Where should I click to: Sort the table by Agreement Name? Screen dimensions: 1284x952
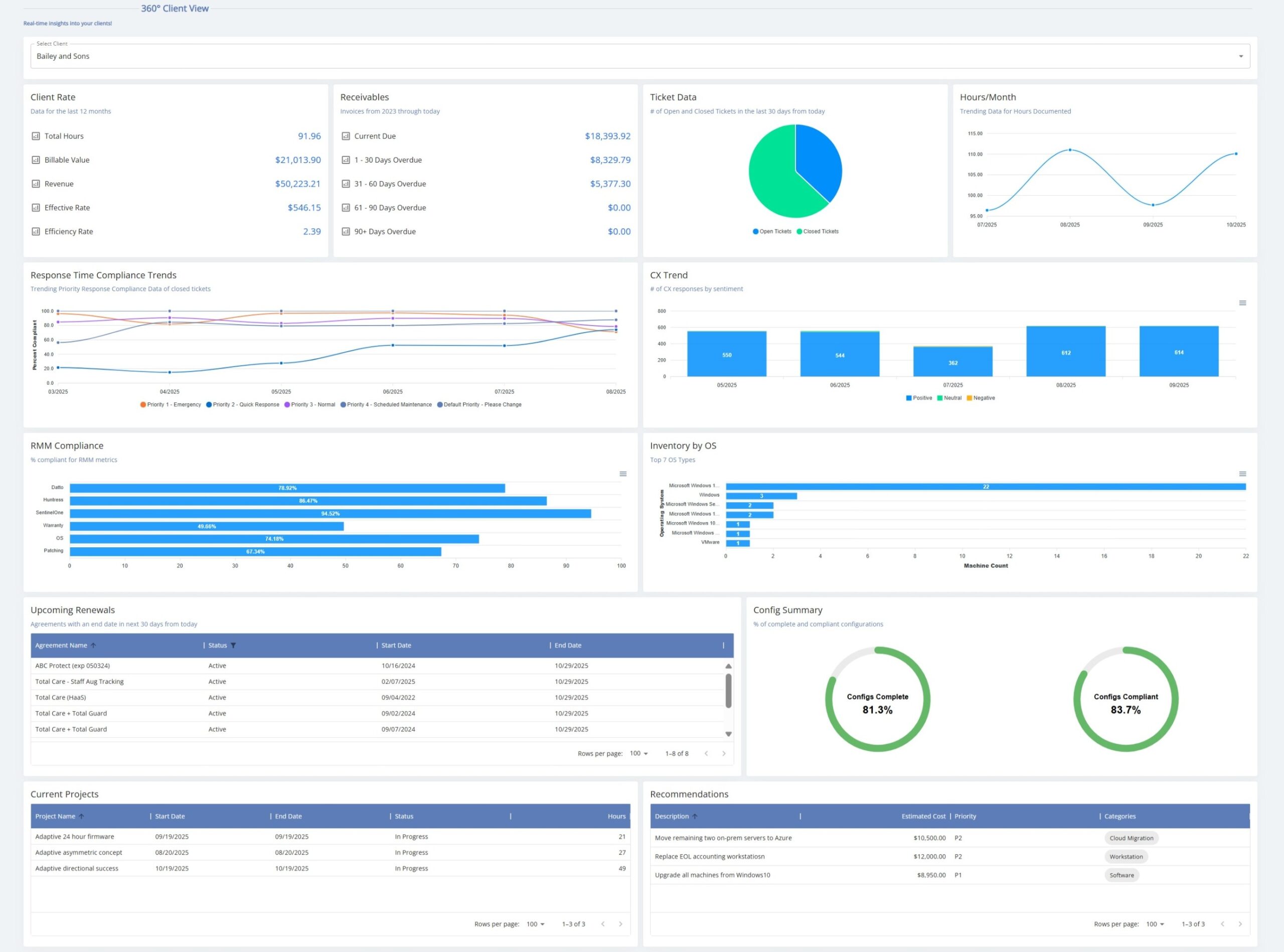click(x=62, y=645)
